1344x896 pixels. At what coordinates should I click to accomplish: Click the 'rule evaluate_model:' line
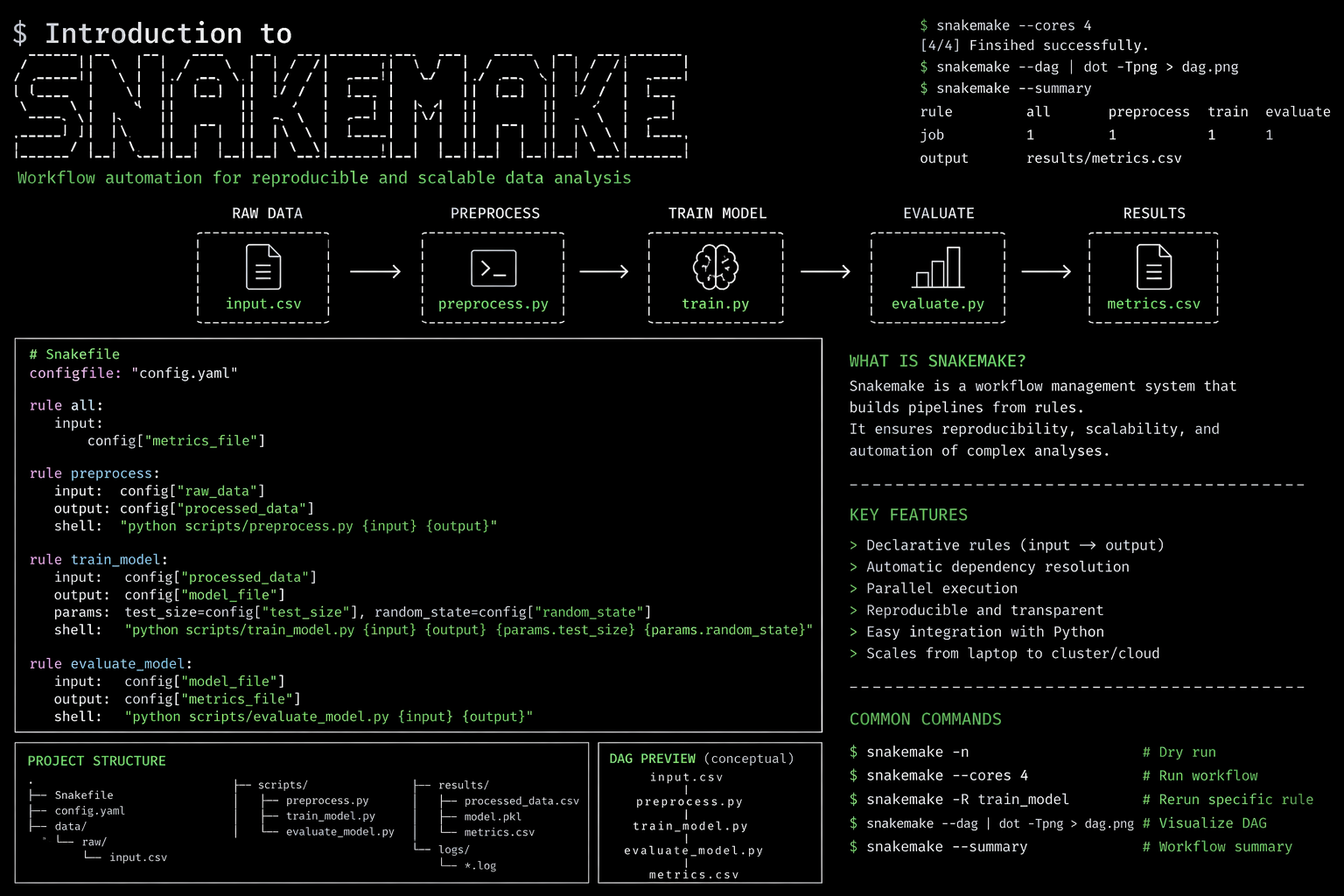click(x=111, y=664)
